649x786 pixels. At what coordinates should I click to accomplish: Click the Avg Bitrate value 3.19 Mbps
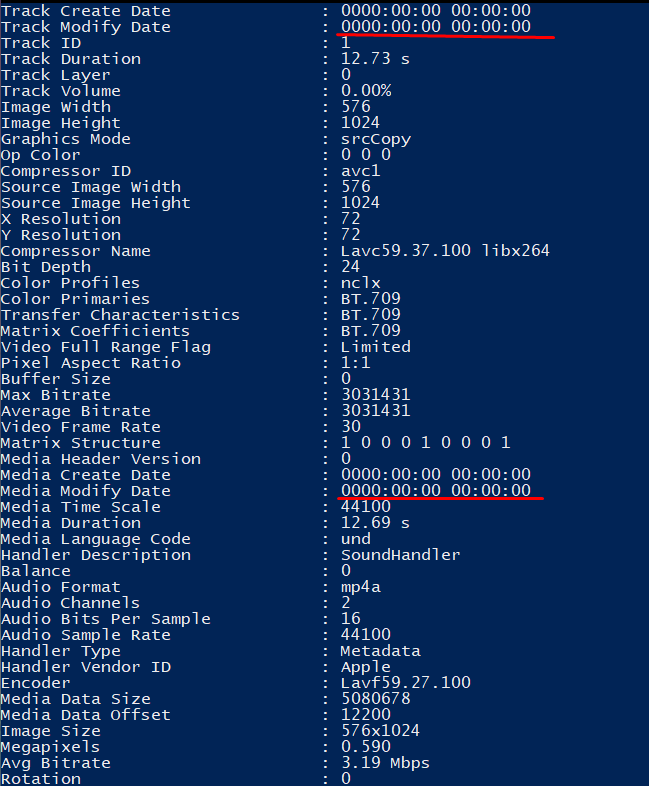pos(385,762)
